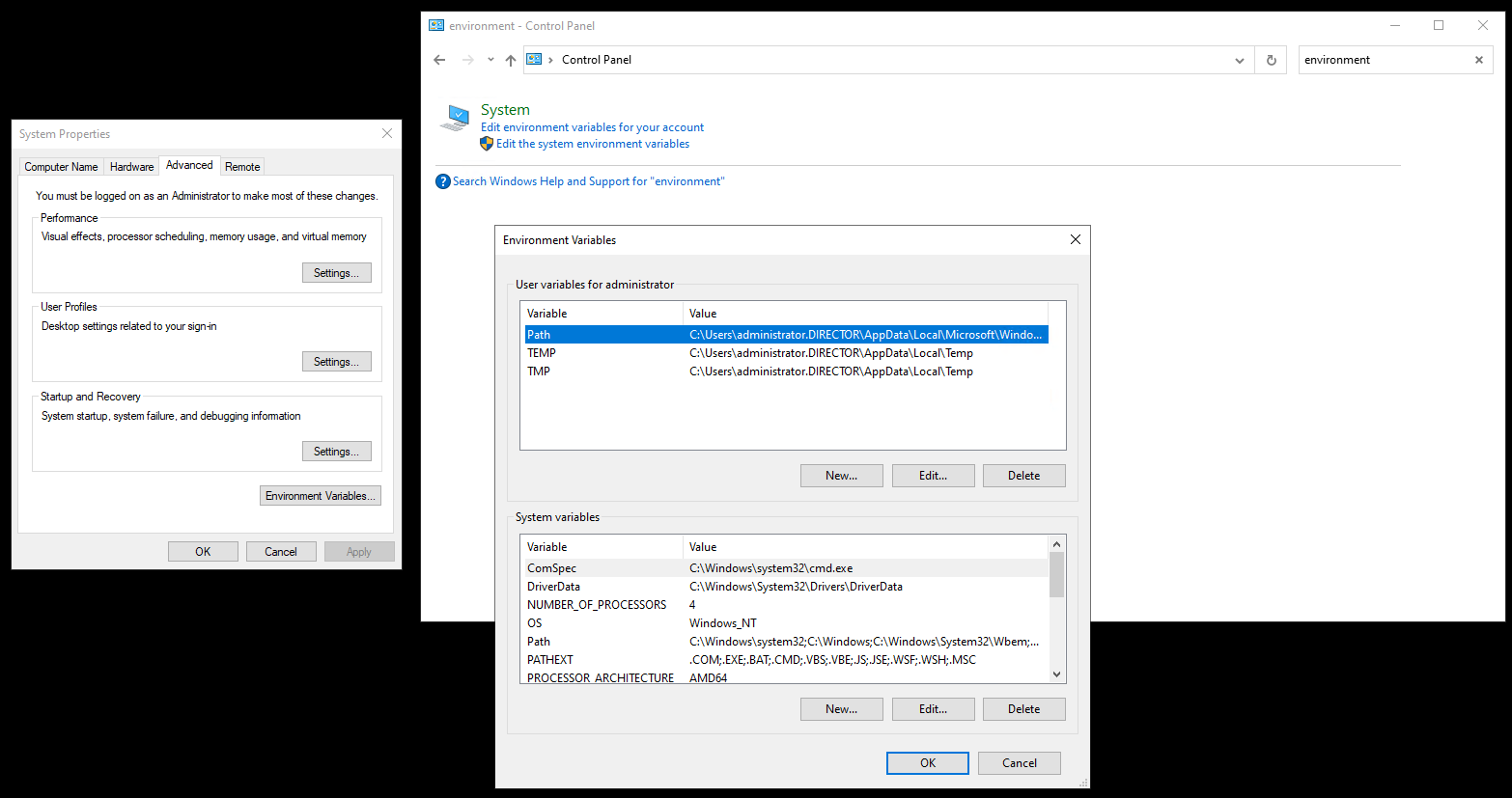Clear the environment search with the X icon

(x=1478, y=59)
